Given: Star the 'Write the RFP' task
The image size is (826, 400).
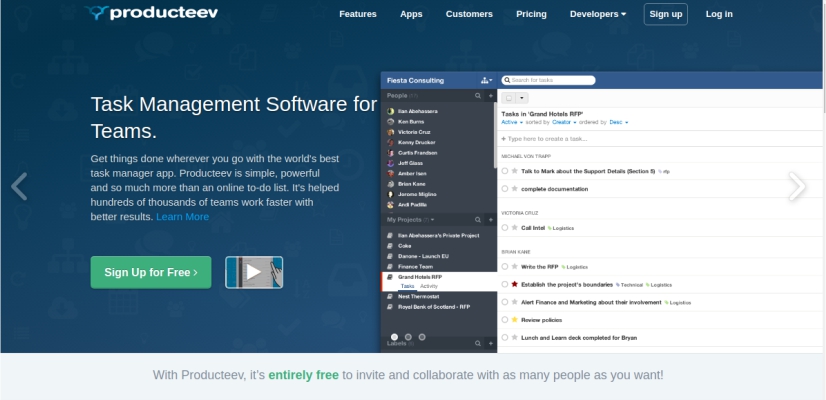Looking at the screenshot, I should click(x=515, y=267).
